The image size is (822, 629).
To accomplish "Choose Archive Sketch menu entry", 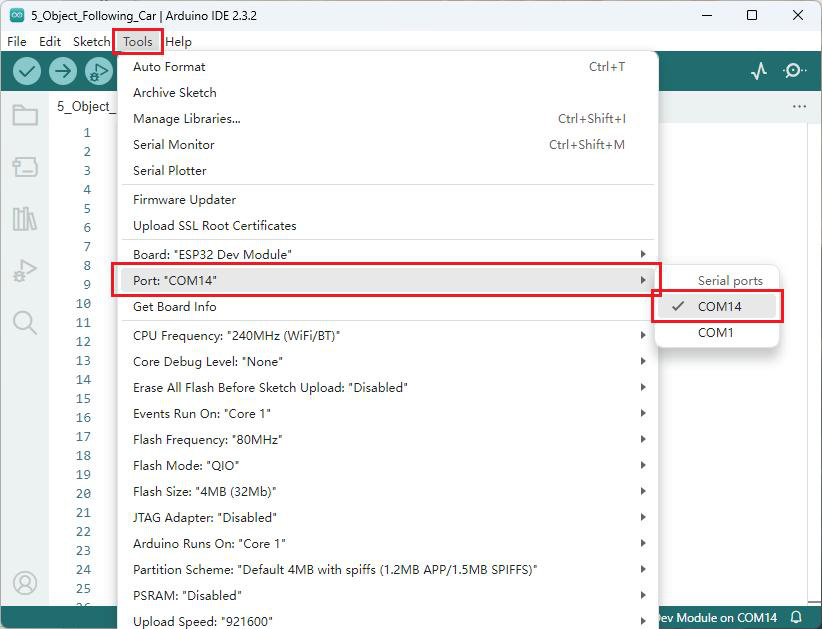I will click(387, 93).
